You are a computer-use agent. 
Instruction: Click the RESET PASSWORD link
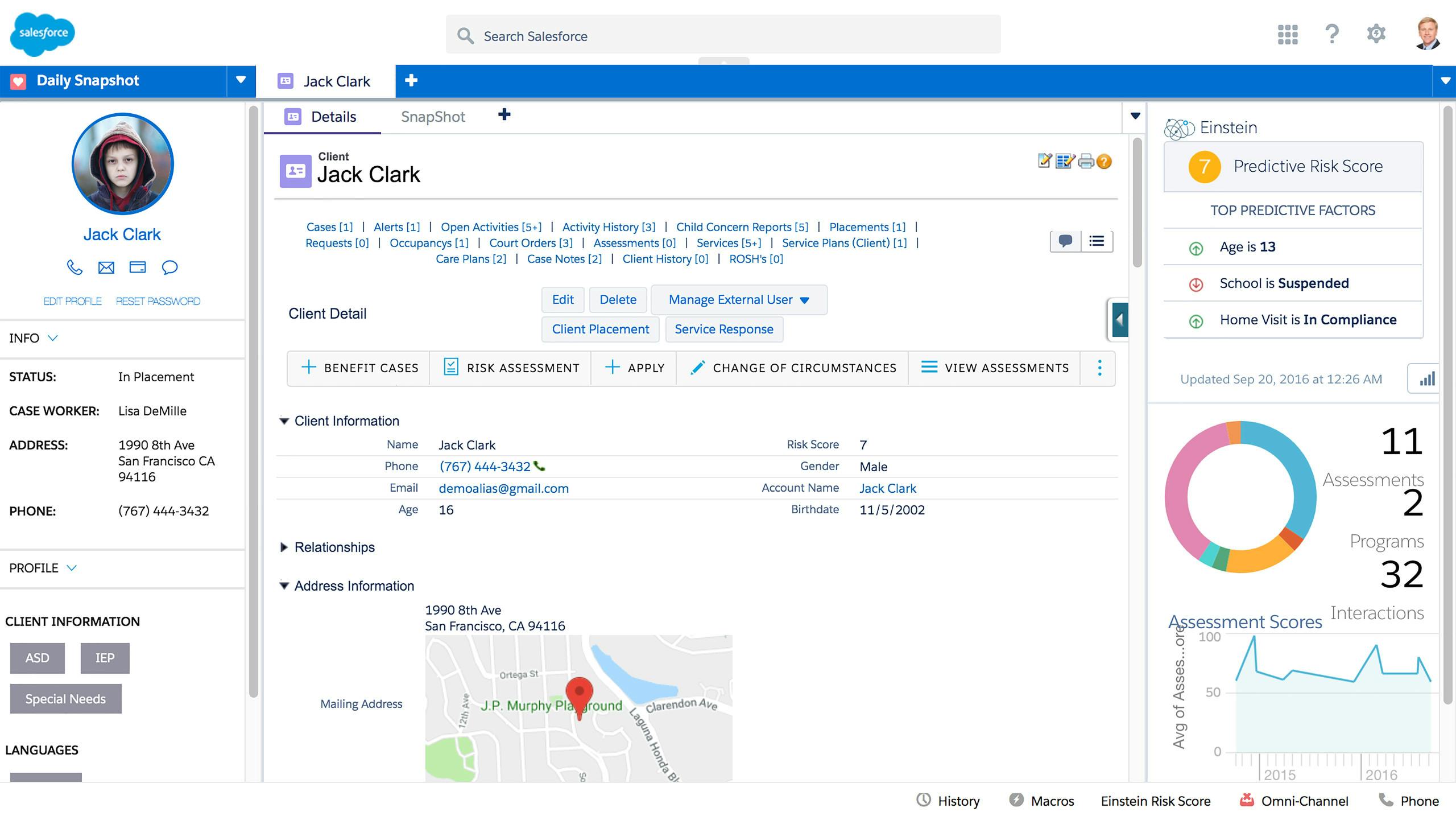pos(158,301)
